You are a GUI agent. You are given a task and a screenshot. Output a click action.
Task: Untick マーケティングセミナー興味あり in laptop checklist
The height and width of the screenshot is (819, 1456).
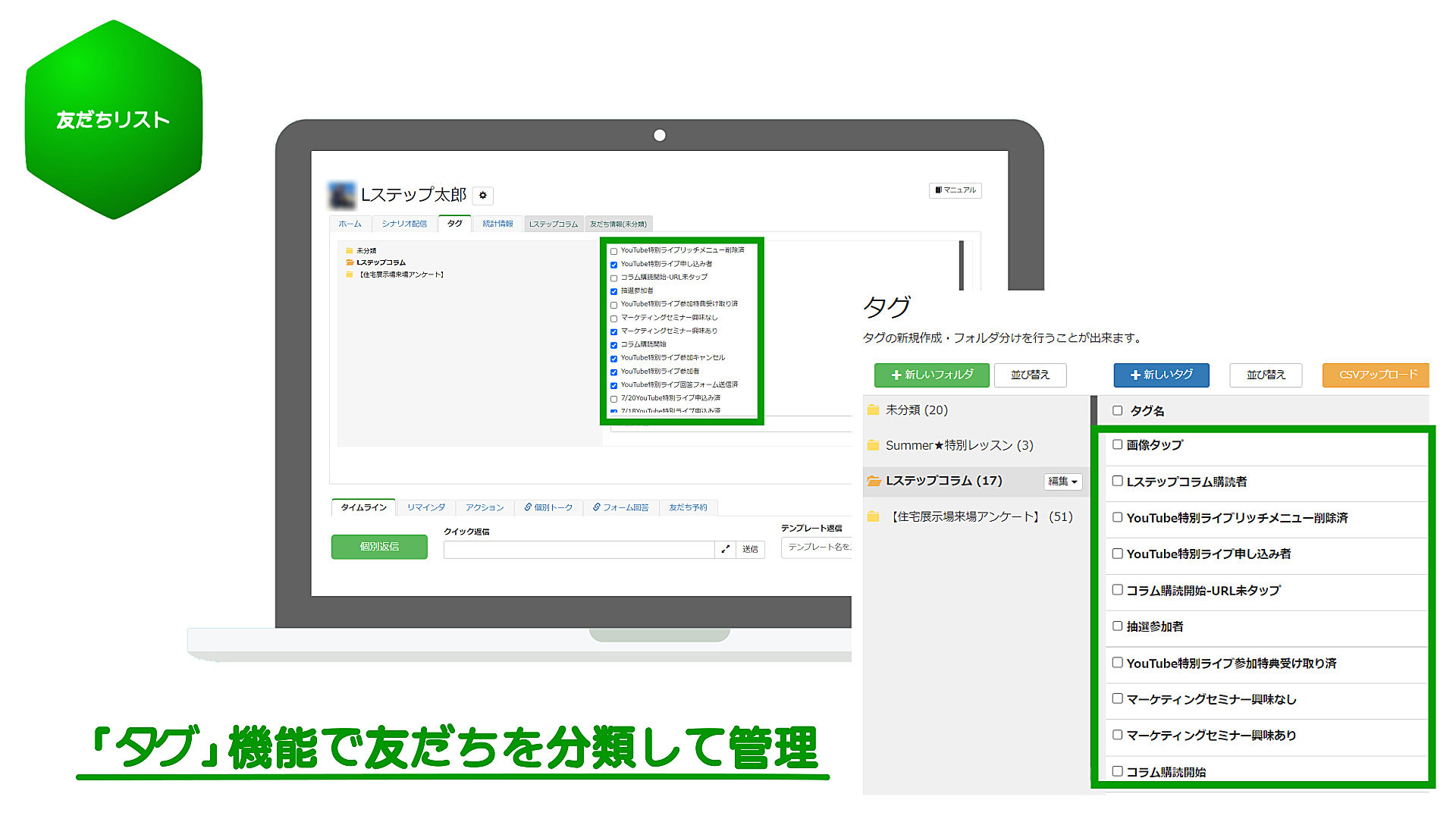click(x=613, y=331)
